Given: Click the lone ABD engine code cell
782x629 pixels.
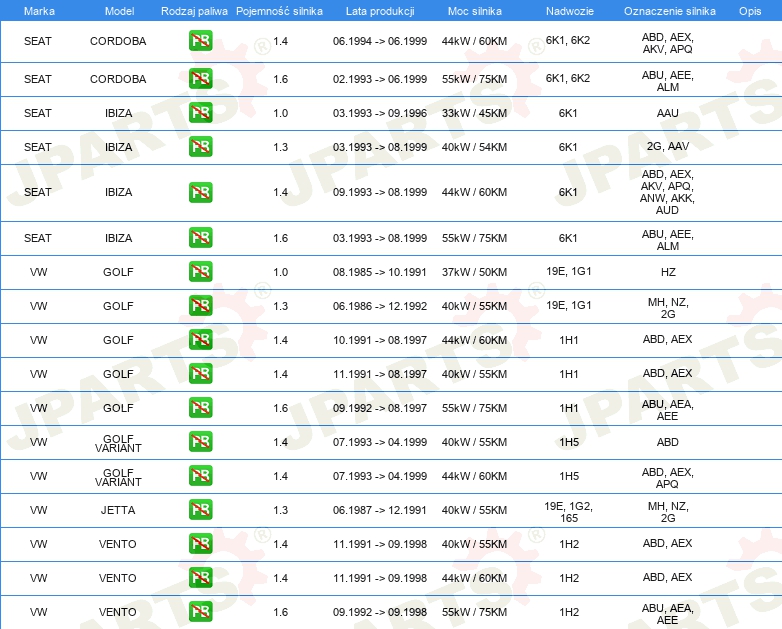Looking at the screenshot, I should [668, 442].
